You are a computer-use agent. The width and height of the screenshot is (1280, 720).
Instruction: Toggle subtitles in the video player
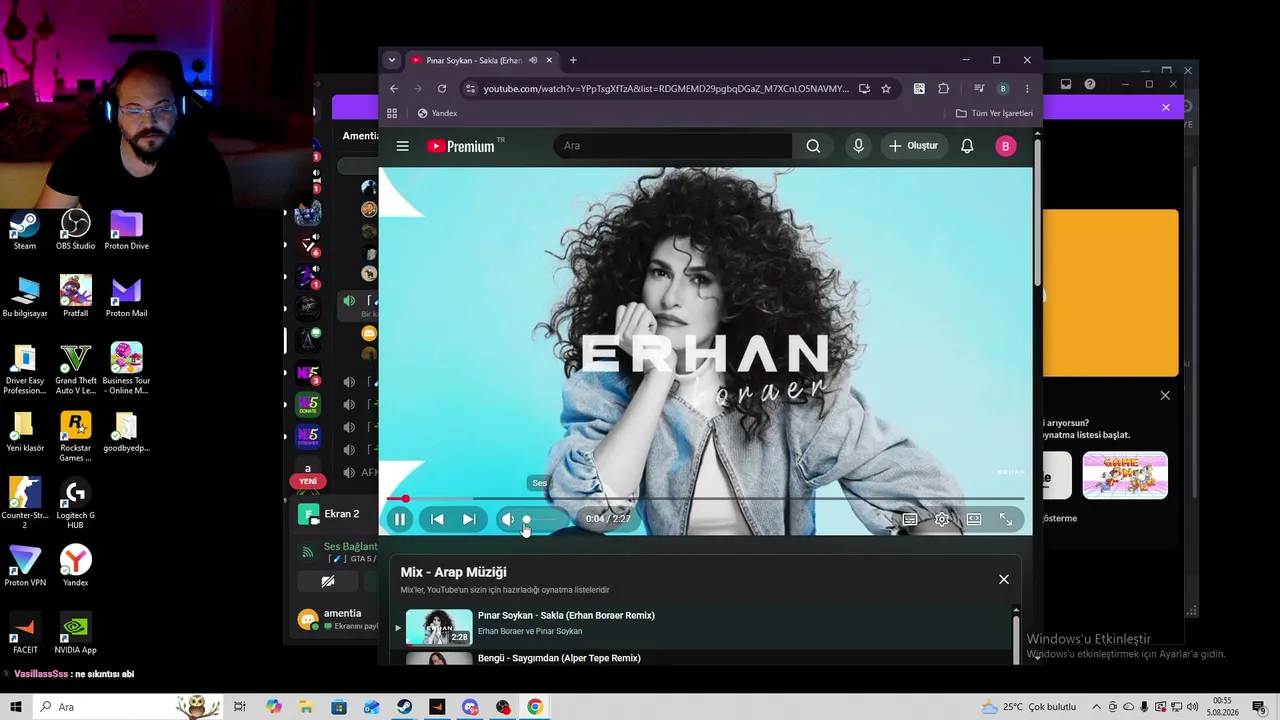(x=910, y=519)
